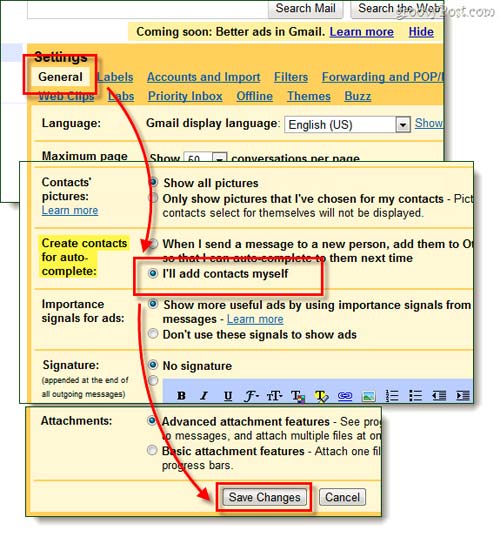Screen dimensions: 500x537
Task: Click the Save Changes button
Action: [264, 497]
